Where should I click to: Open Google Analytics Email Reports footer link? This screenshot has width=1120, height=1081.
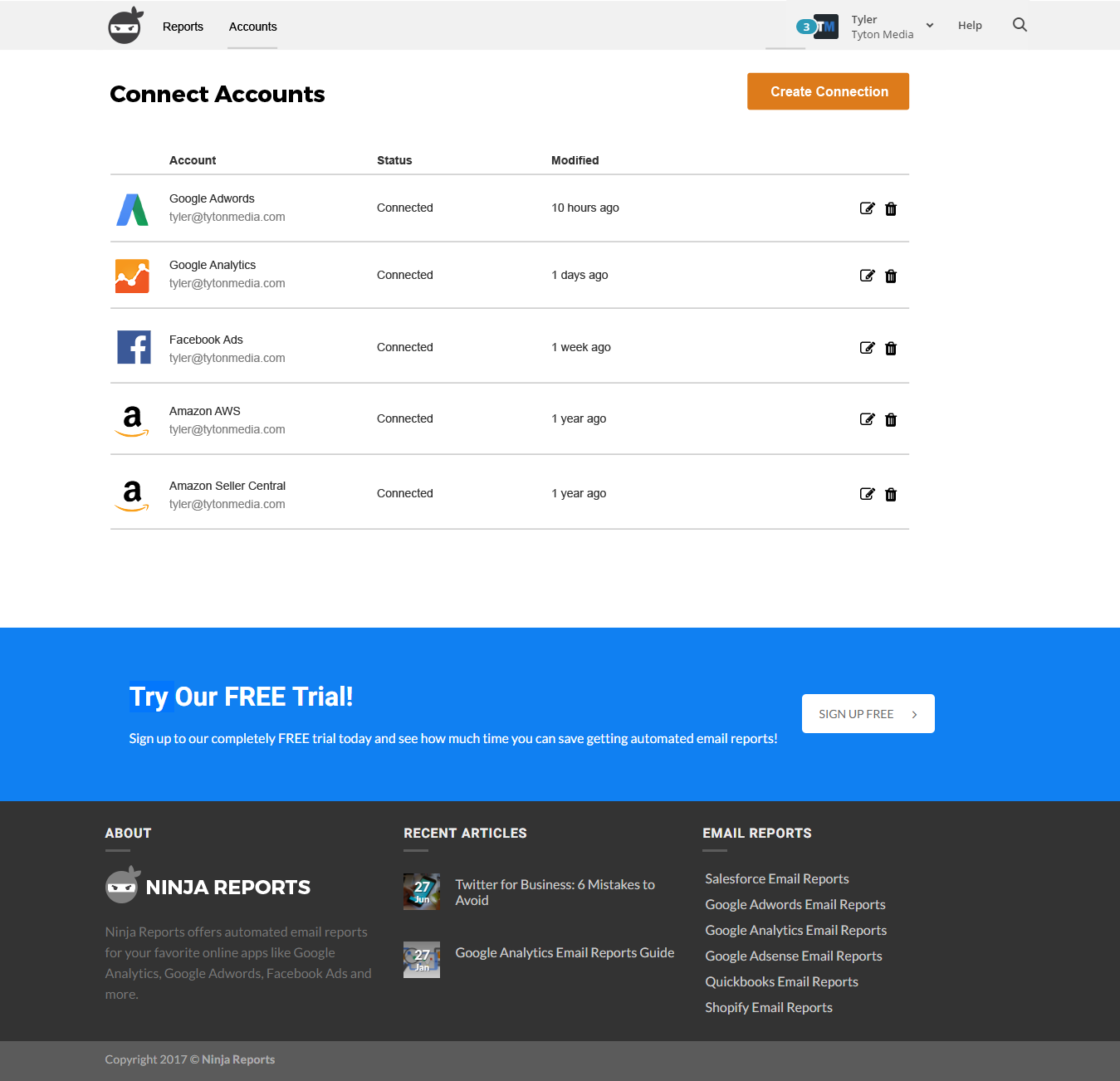[796, 930]
